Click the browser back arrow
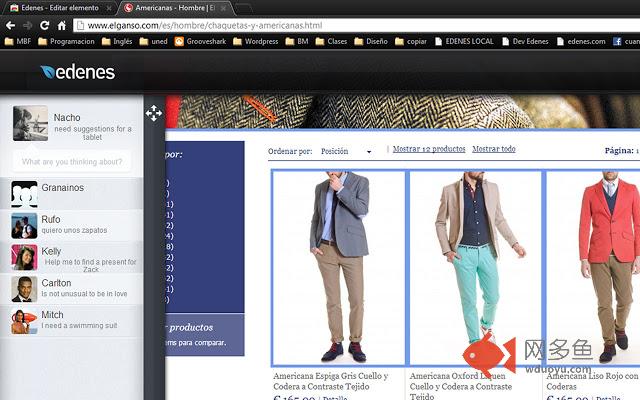The width and height of the screenshot is (640, 400). (10, 25)
